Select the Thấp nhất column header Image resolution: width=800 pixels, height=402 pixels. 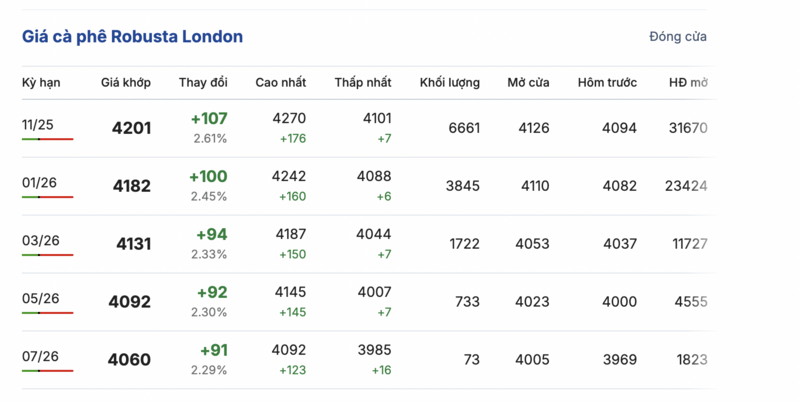click(363, 82)
